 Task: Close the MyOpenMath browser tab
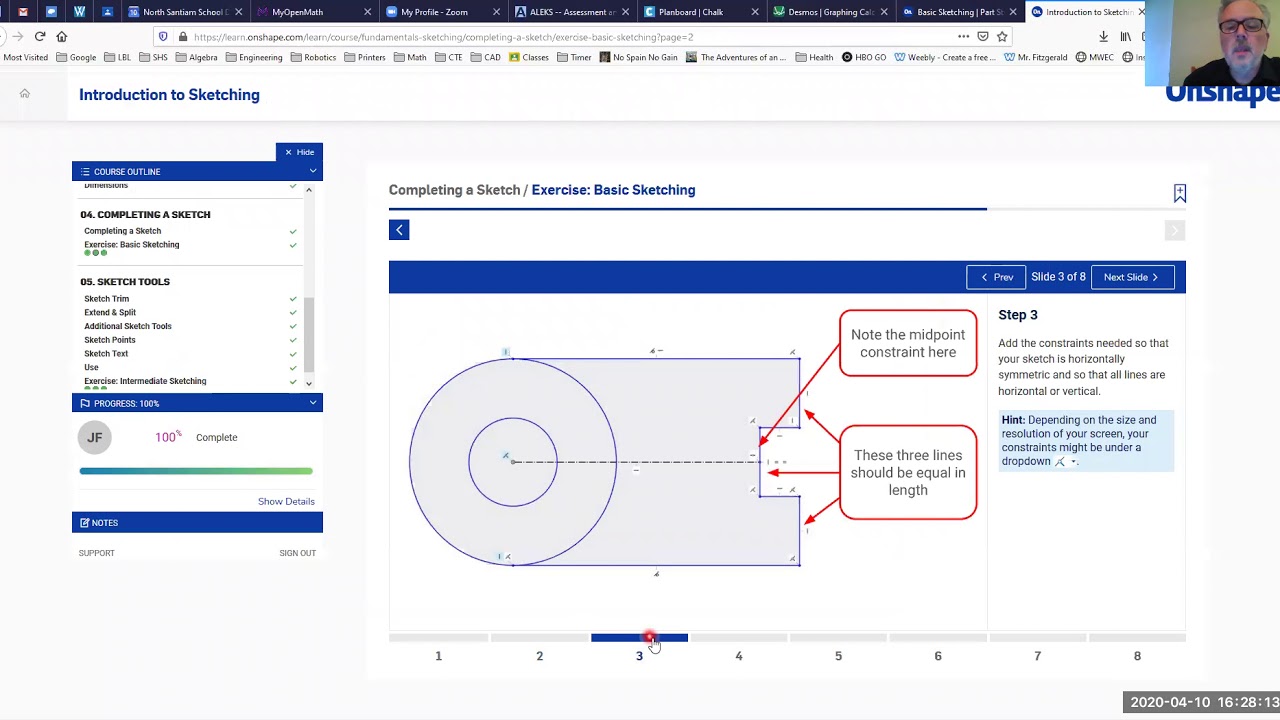click(367, 12)
